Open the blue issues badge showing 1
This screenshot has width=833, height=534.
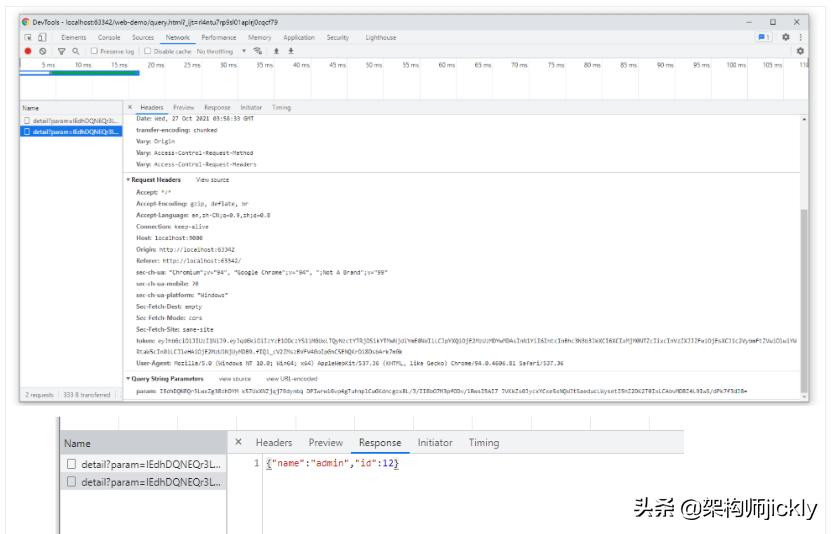tap(764, 37)
